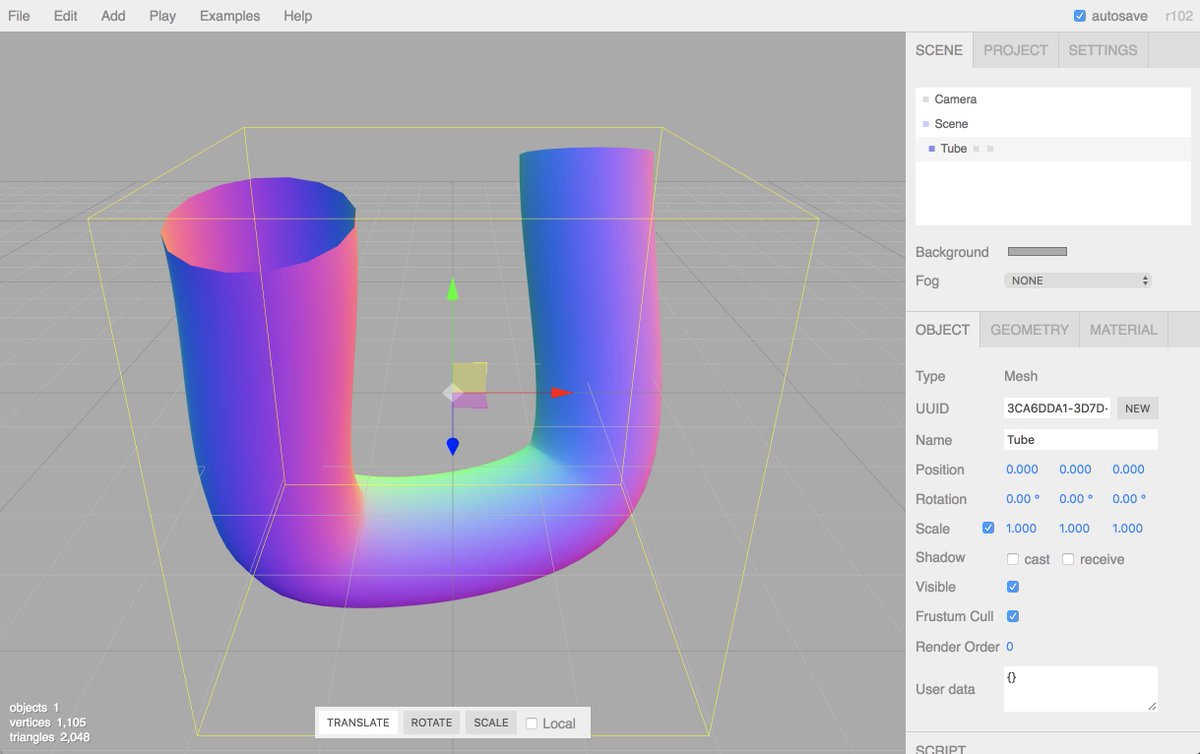This screenshot has width=1200, height=754.
Task: Switch to the GEOMETRY tab
Action: (x=1029, y=329)
